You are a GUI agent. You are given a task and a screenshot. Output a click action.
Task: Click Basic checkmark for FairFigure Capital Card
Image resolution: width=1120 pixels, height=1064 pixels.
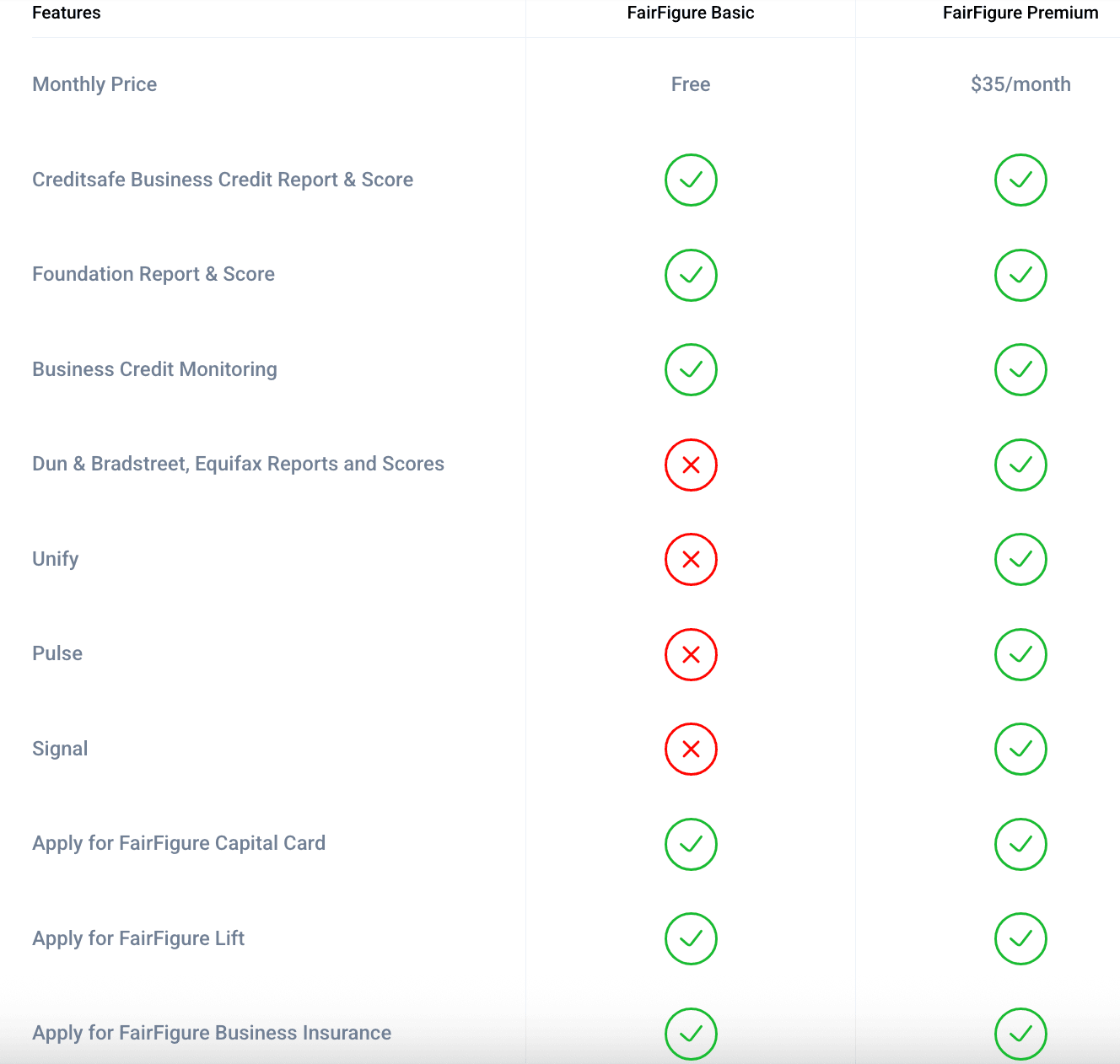pyautogui.click(x=691, y=844)
